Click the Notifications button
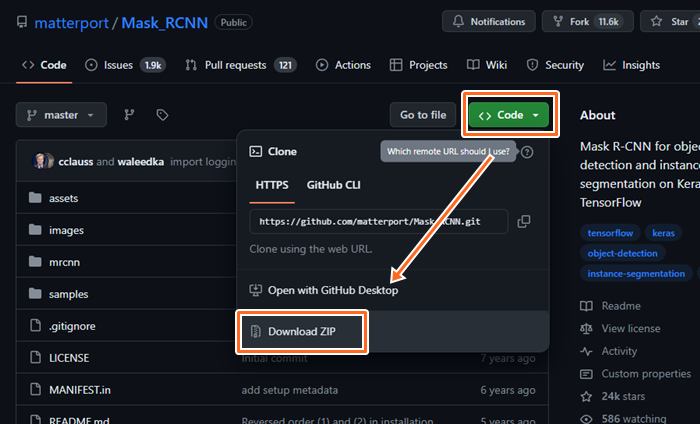Screen dimensions: 700x424 click(489, 21)
